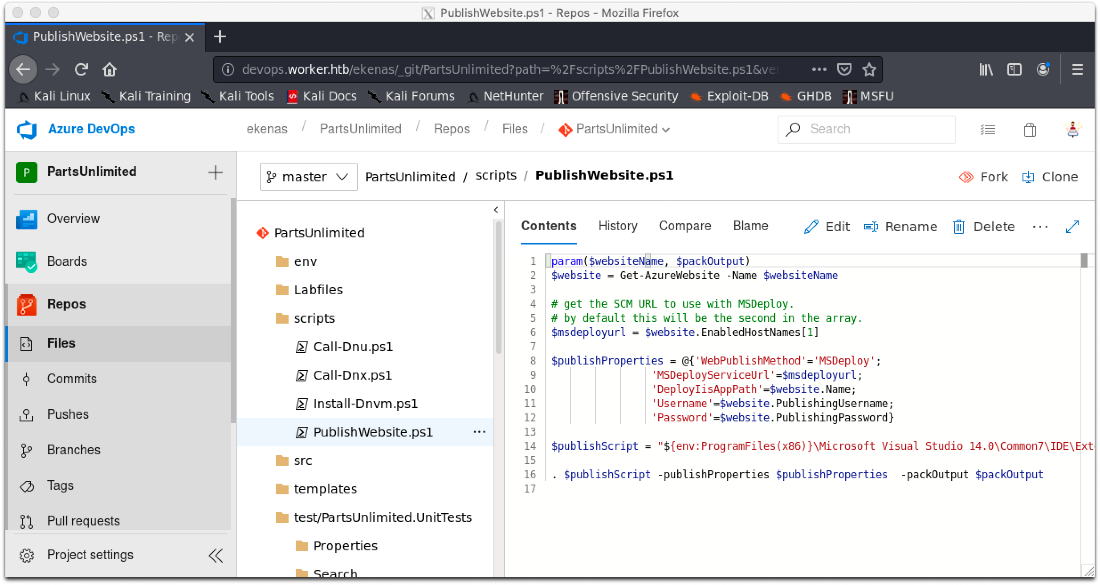This screenshot has height=585, width=1100.
Task: Switch to the Compare tab
Action: pos(685,226)
